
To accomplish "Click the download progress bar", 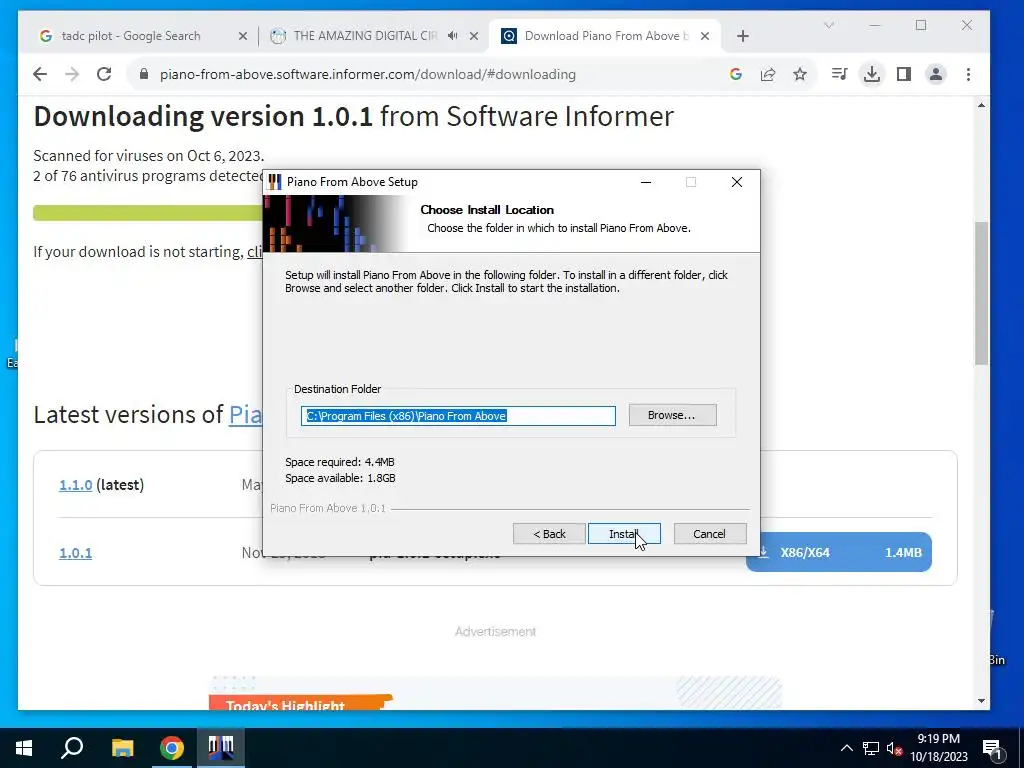I will point(148,213).
